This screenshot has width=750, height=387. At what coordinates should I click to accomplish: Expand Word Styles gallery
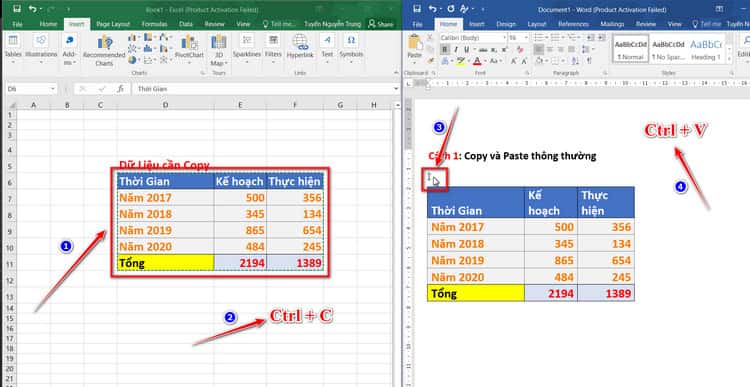729,60
